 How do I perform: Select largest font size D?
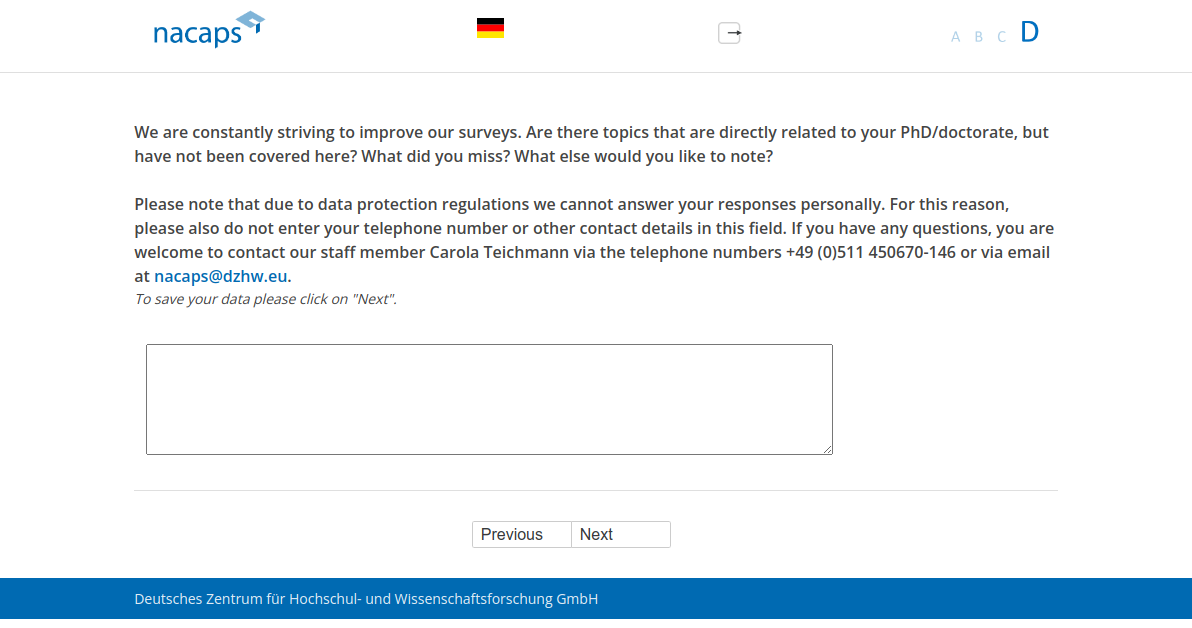pyautogui.click(x=1029, y=32)
